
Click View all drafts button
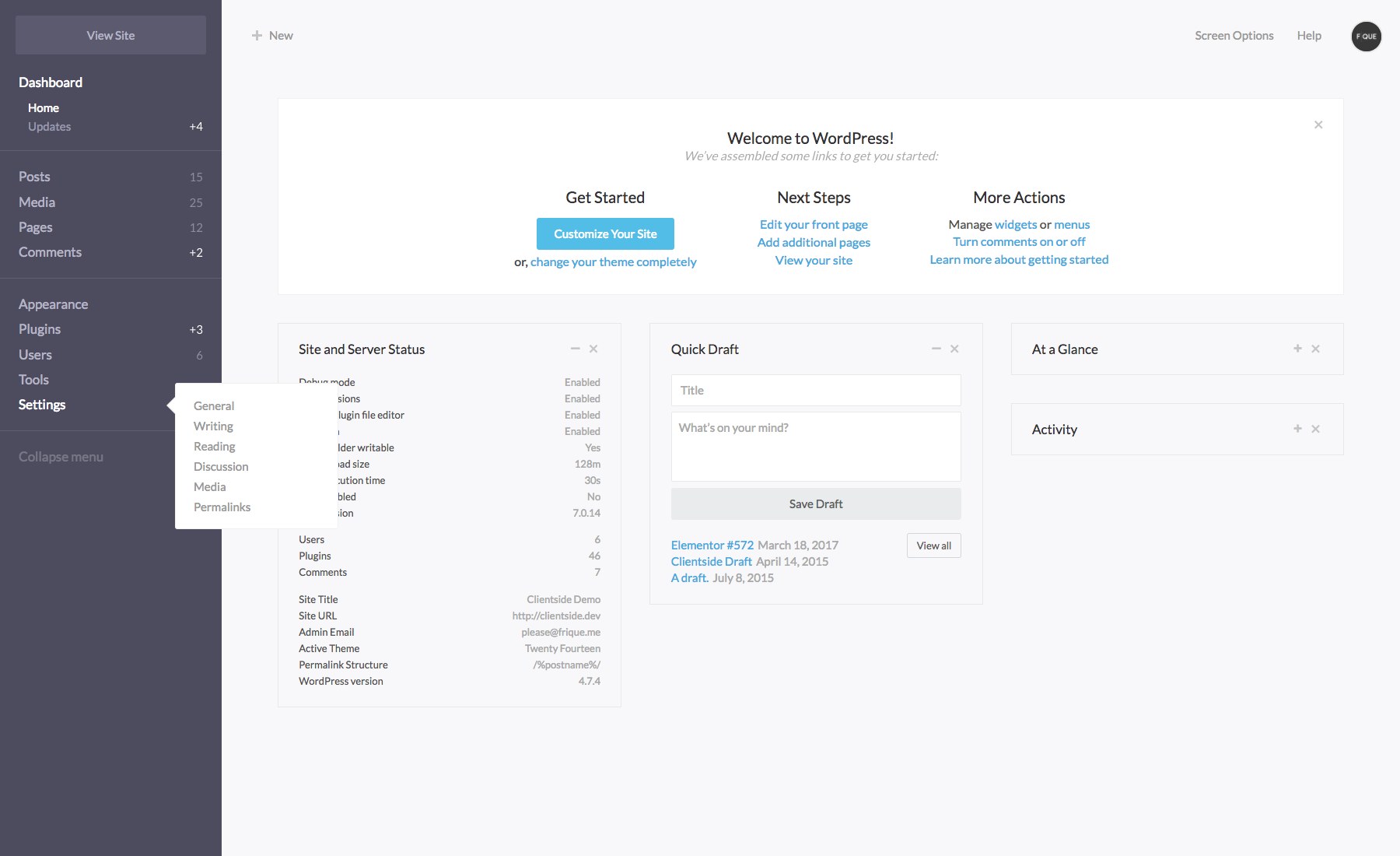tap(933, 546)
